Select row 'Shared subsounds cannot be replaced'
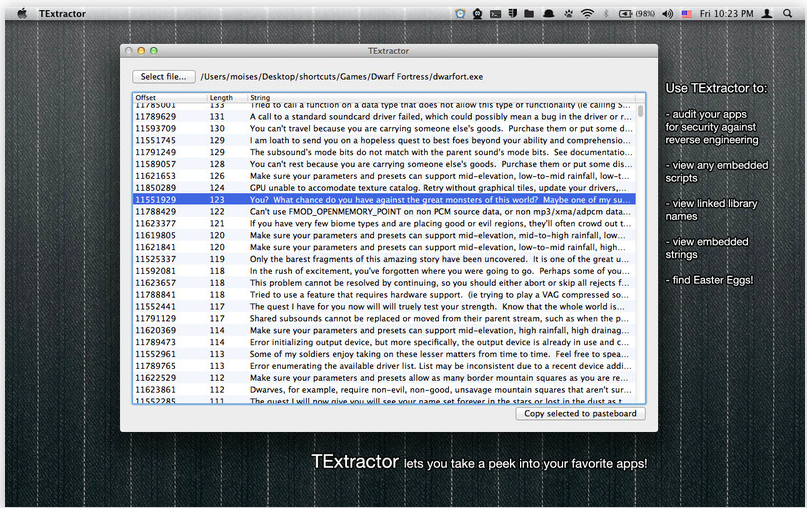This screenshot has width=807, height=508. (384, 319)
